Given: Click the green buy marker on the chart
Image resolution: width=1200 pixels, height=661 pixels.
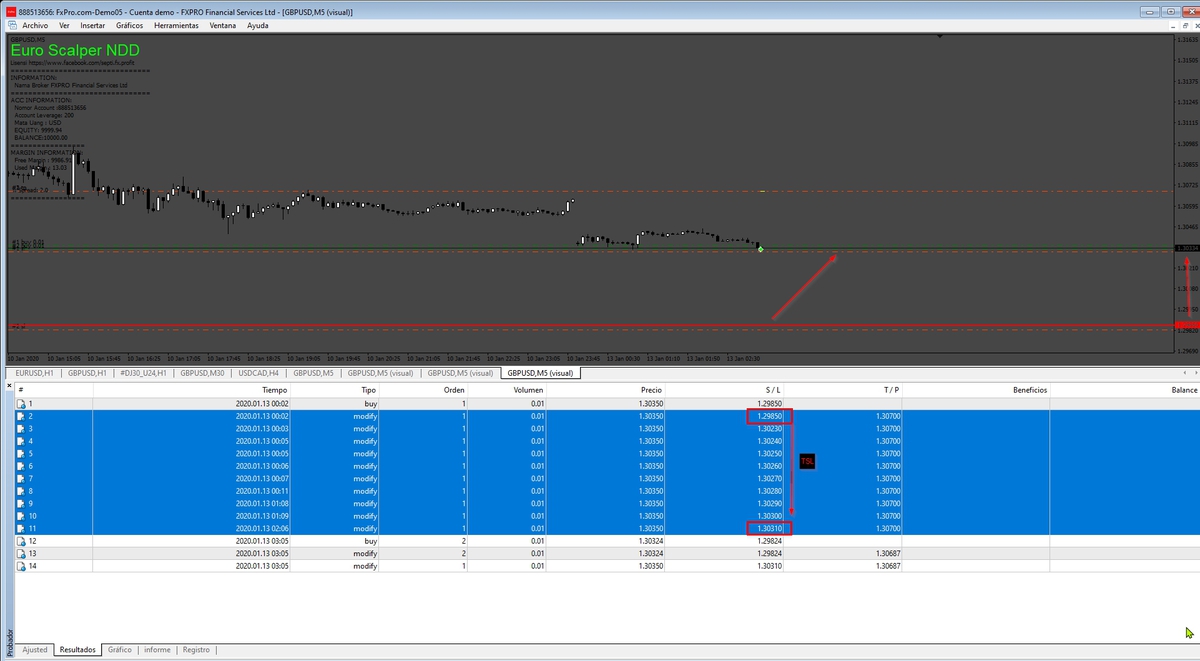Looking at the screenshot, I should pos(761,247).
